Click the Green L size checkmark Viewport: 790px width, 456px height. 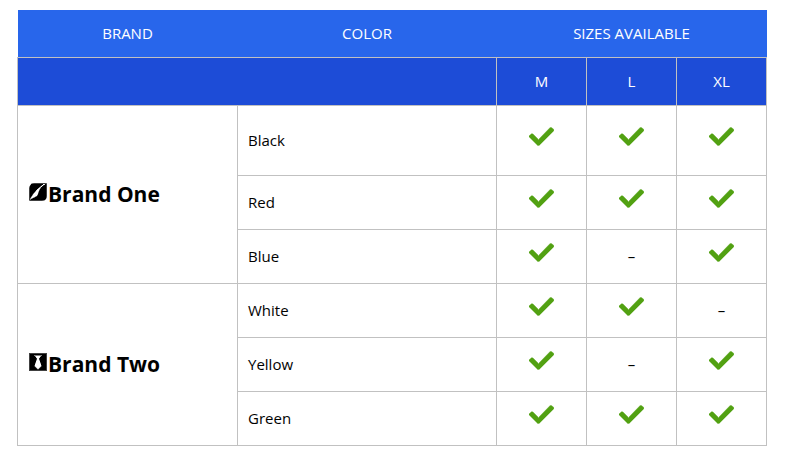coord(631,415)
